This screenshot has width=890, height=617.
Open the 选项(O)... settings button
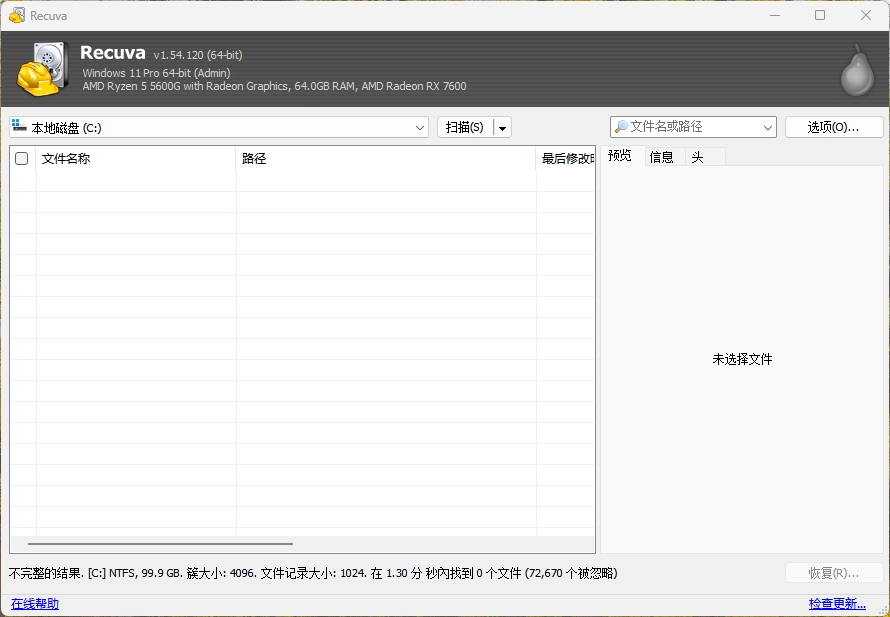(x=833, y=127)
